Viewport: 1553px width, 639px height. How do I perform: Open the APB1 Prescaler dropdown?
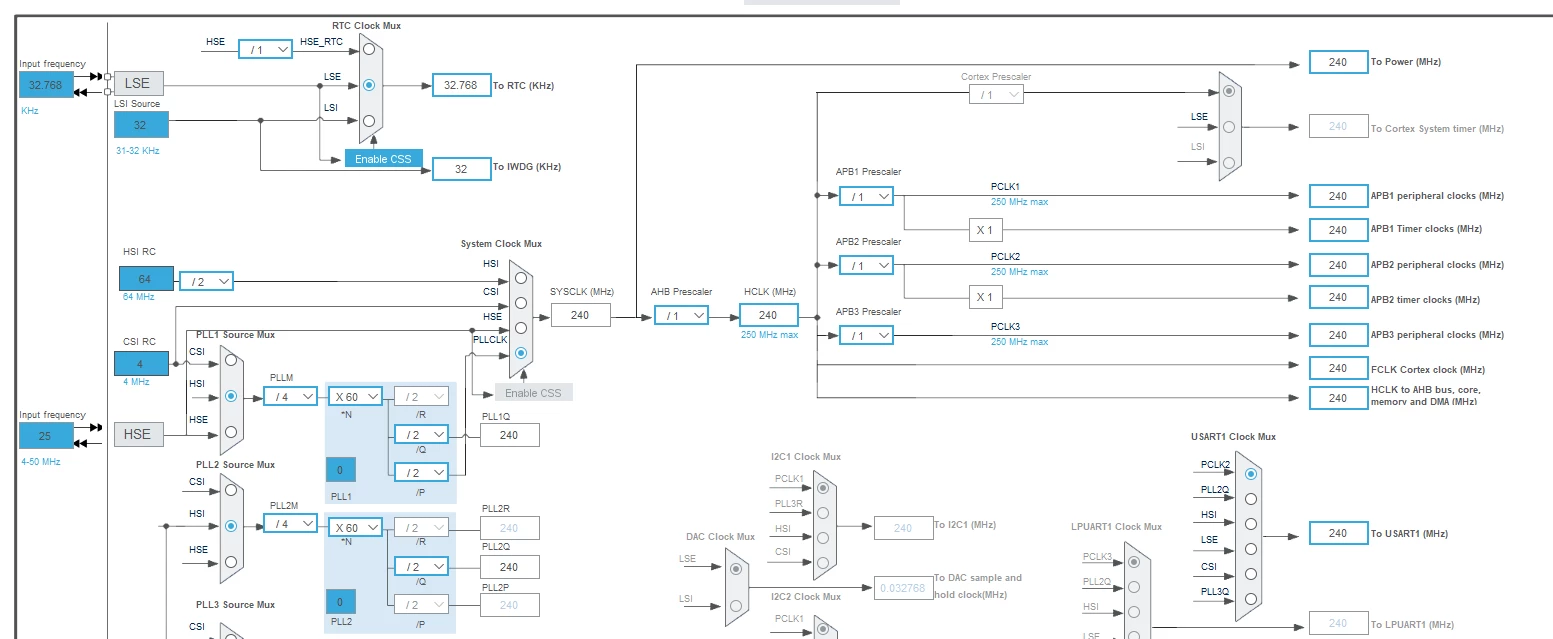(866, 196)
